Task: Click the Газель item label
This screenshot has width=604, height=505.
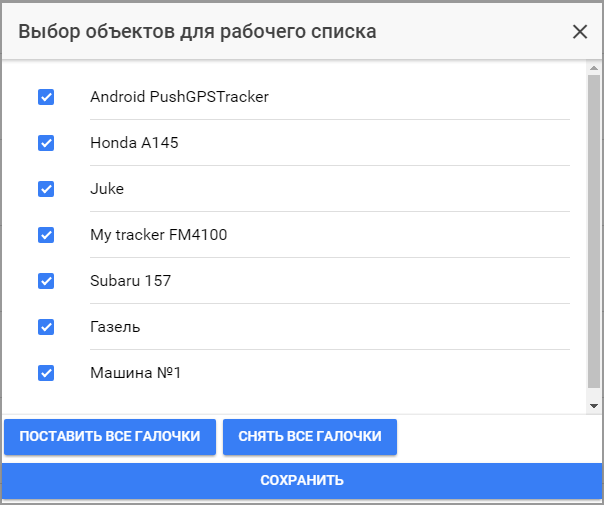Action: (x=115, y=327)
